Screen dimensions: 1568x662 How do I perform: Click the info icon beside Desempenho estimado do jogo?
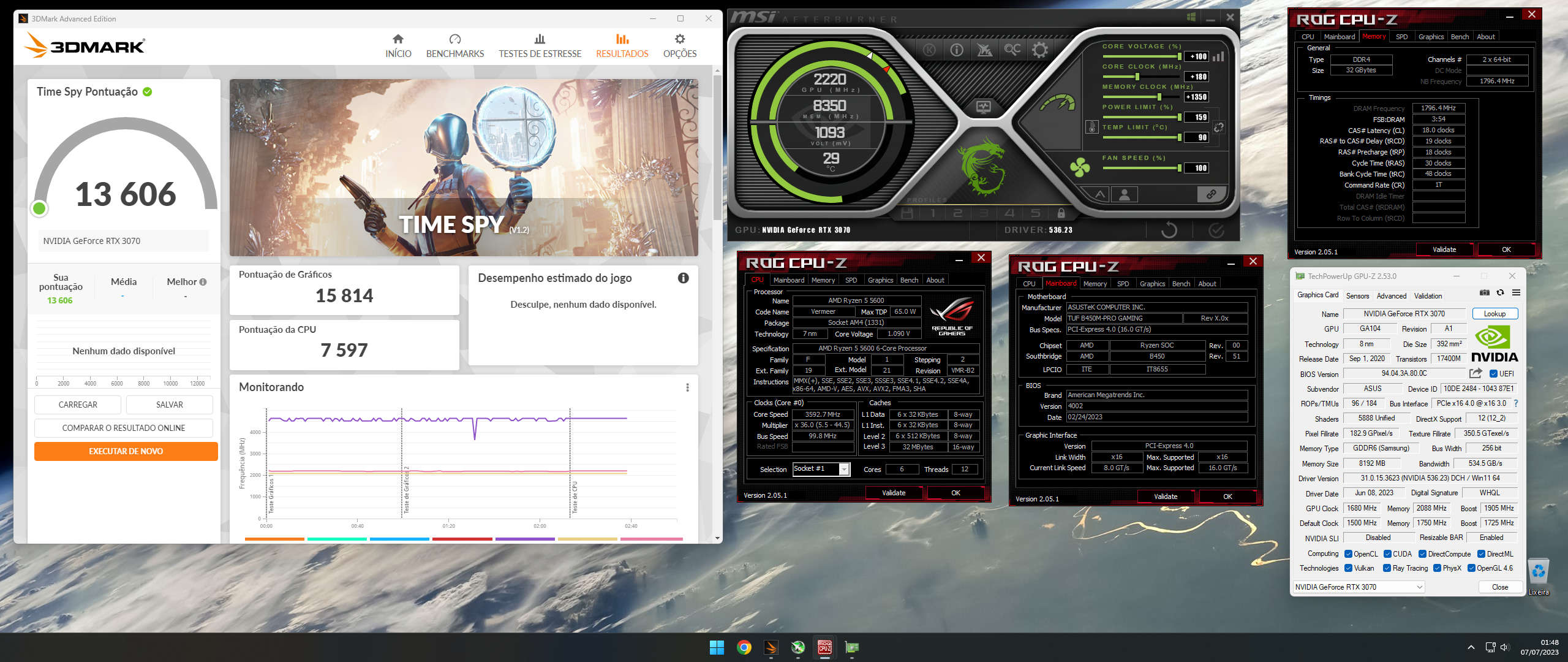(x=684, y=278)
